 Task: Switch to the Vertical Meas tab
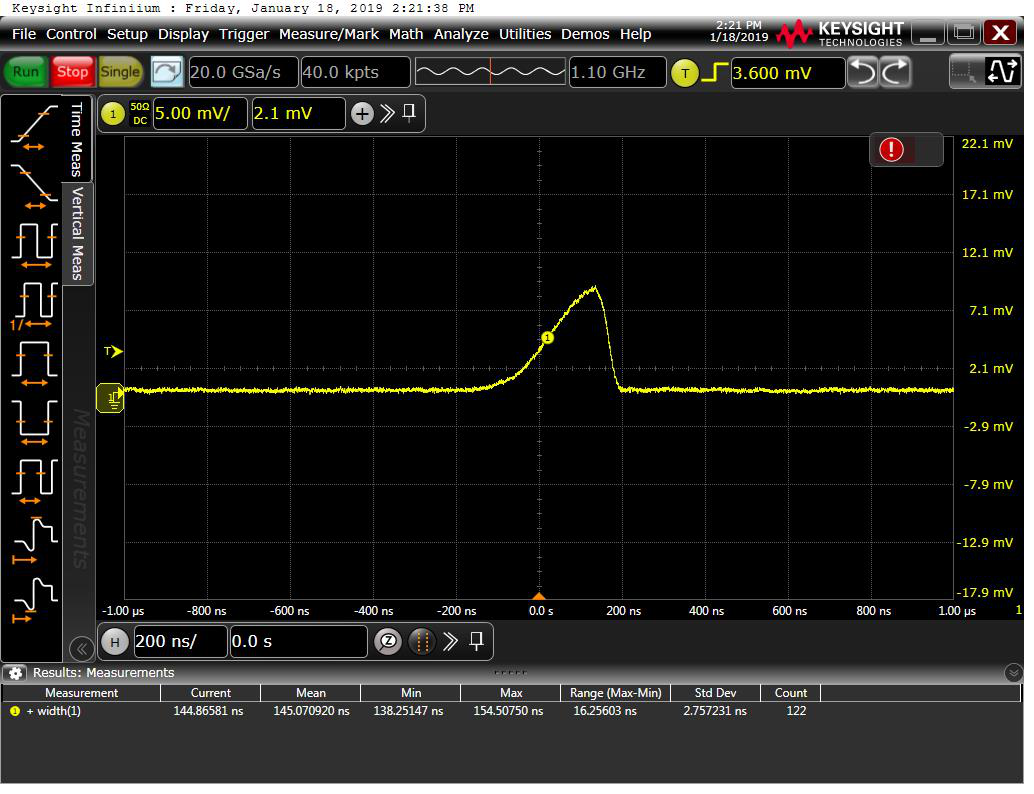(x=78, y=234)
